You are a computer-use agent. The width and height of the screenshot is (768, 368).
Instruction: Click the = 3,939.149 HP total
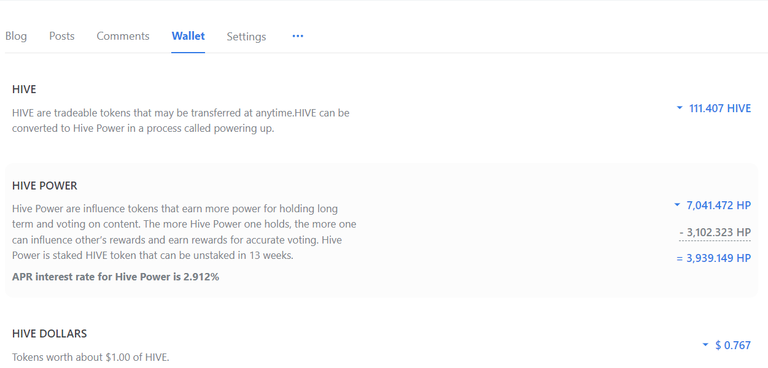(x=714, y=258)
